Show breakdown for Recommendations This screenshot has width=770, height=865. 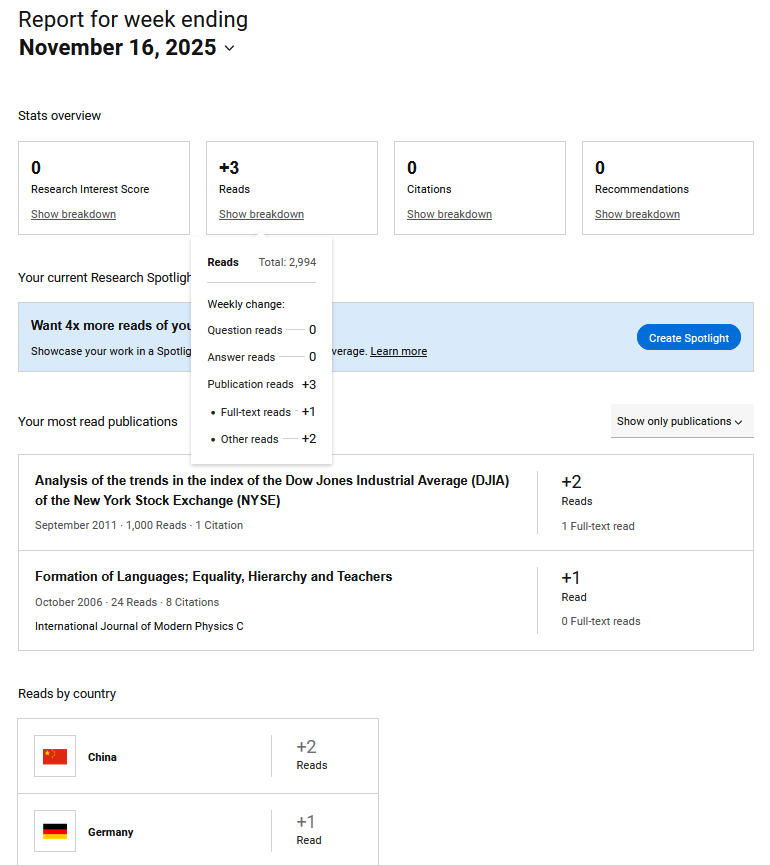(x=637, y=214)
